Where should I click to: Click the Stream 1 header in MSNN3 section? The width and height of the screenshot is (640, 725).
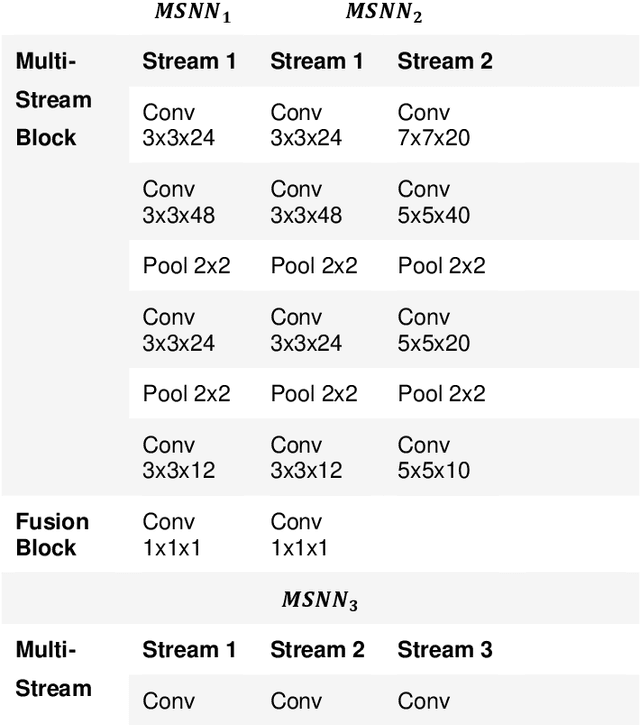(189, 650)
